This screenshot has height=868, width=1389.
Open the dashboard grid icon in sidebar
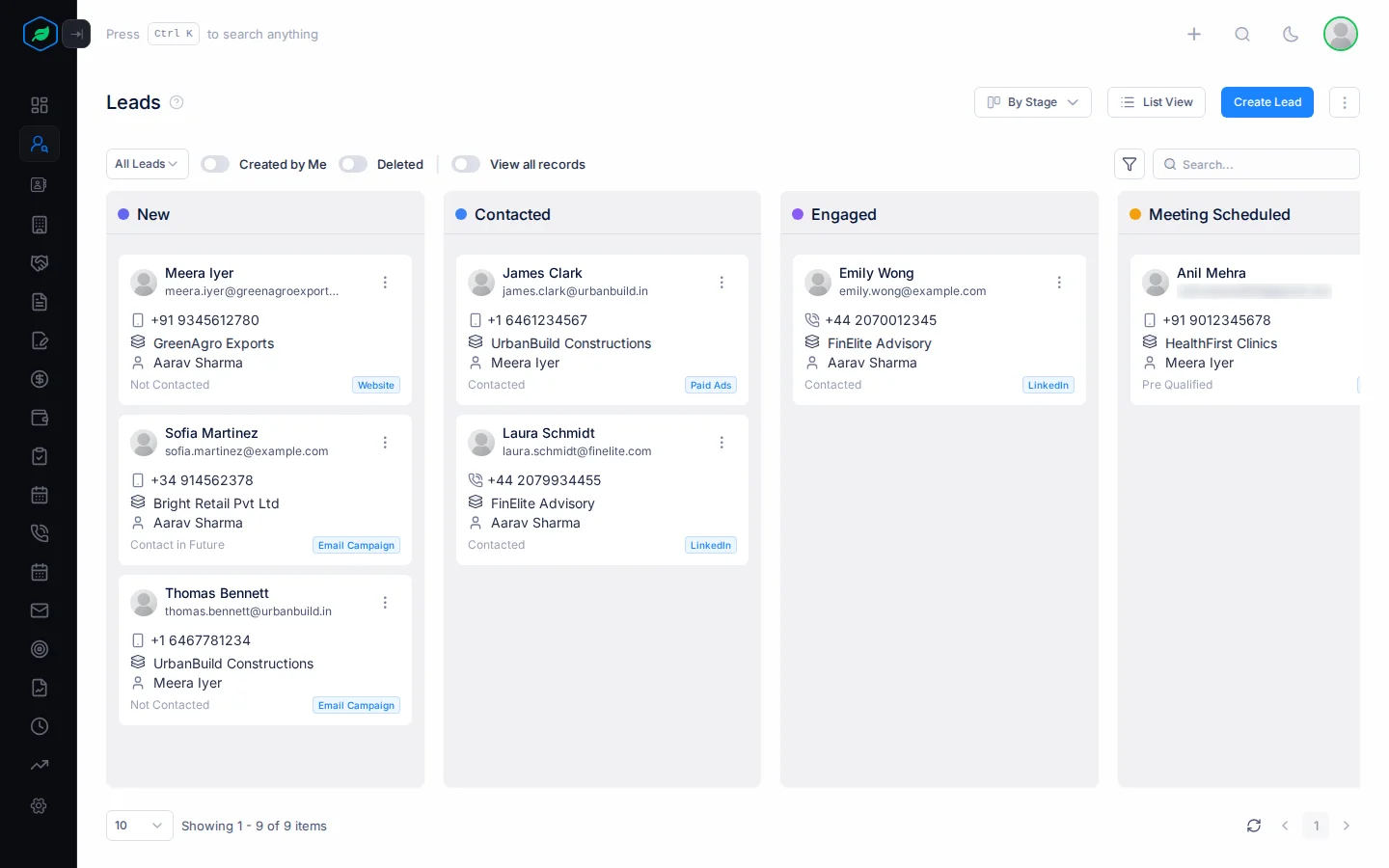click(40, 105)
